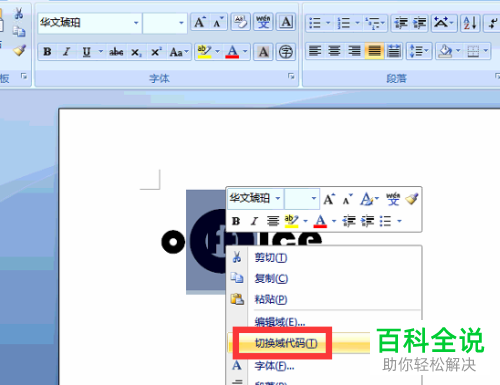Open the Font dialog launcher in 字体 group
The image size is (500, 385).
[x=291, y=76]
